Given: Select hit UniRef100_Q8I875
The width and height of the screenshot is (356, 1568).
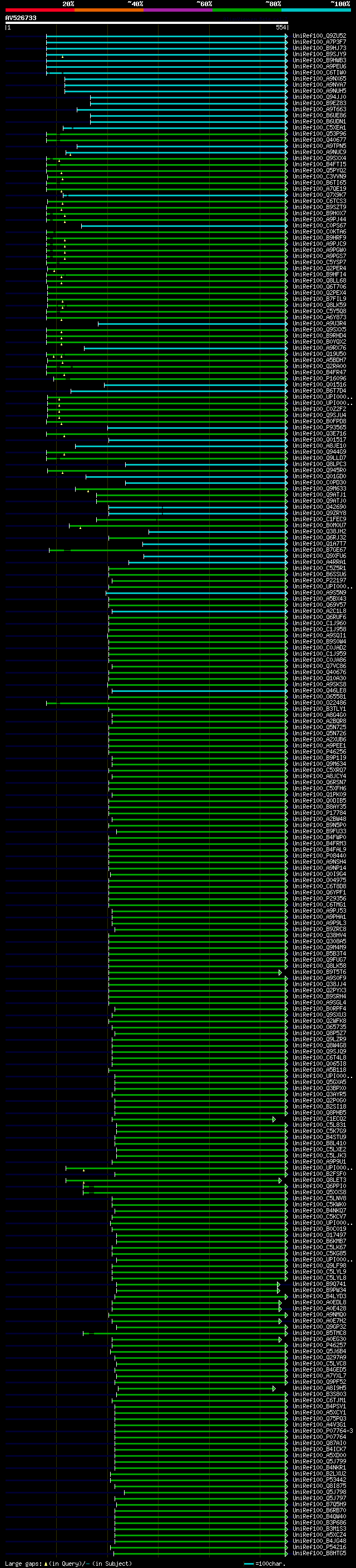Looking at the screenshot, I should 319,1486.
